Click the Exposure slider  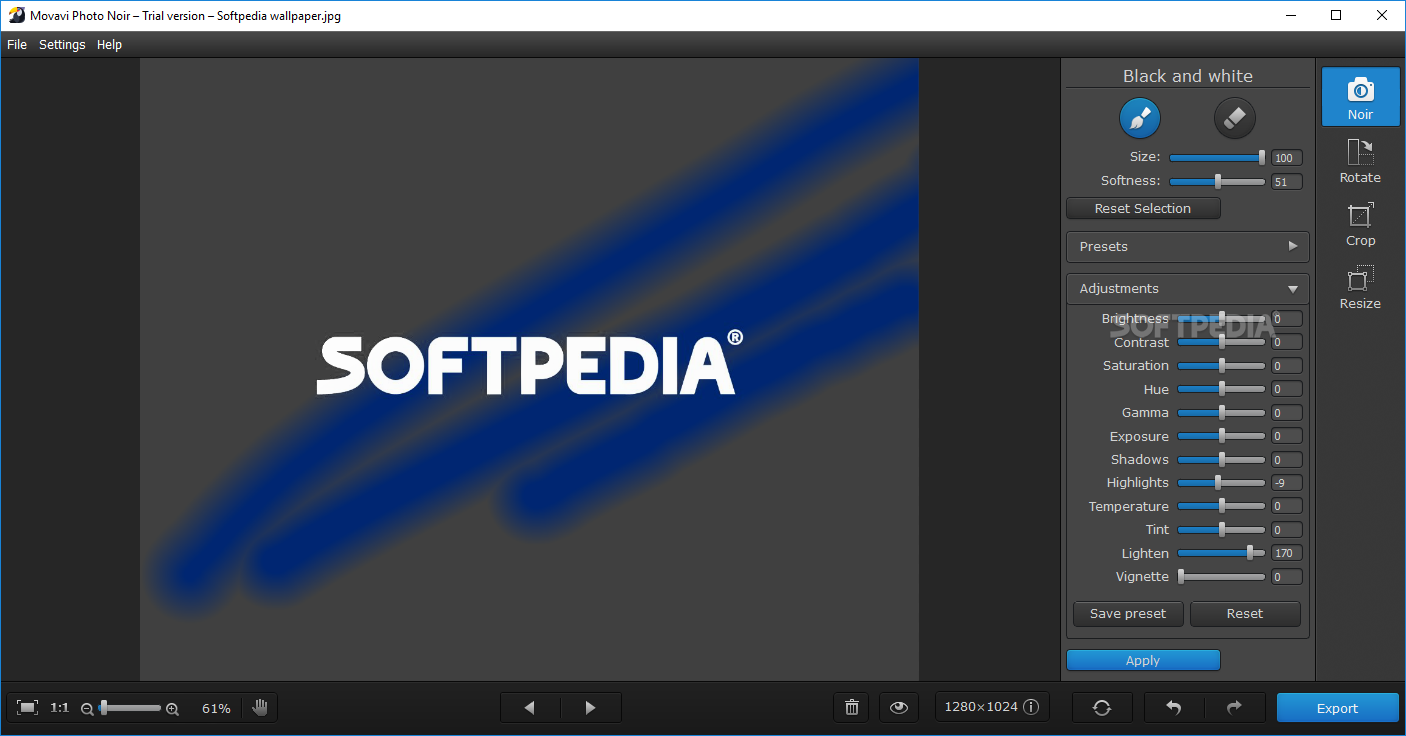tap(1221, 436)
